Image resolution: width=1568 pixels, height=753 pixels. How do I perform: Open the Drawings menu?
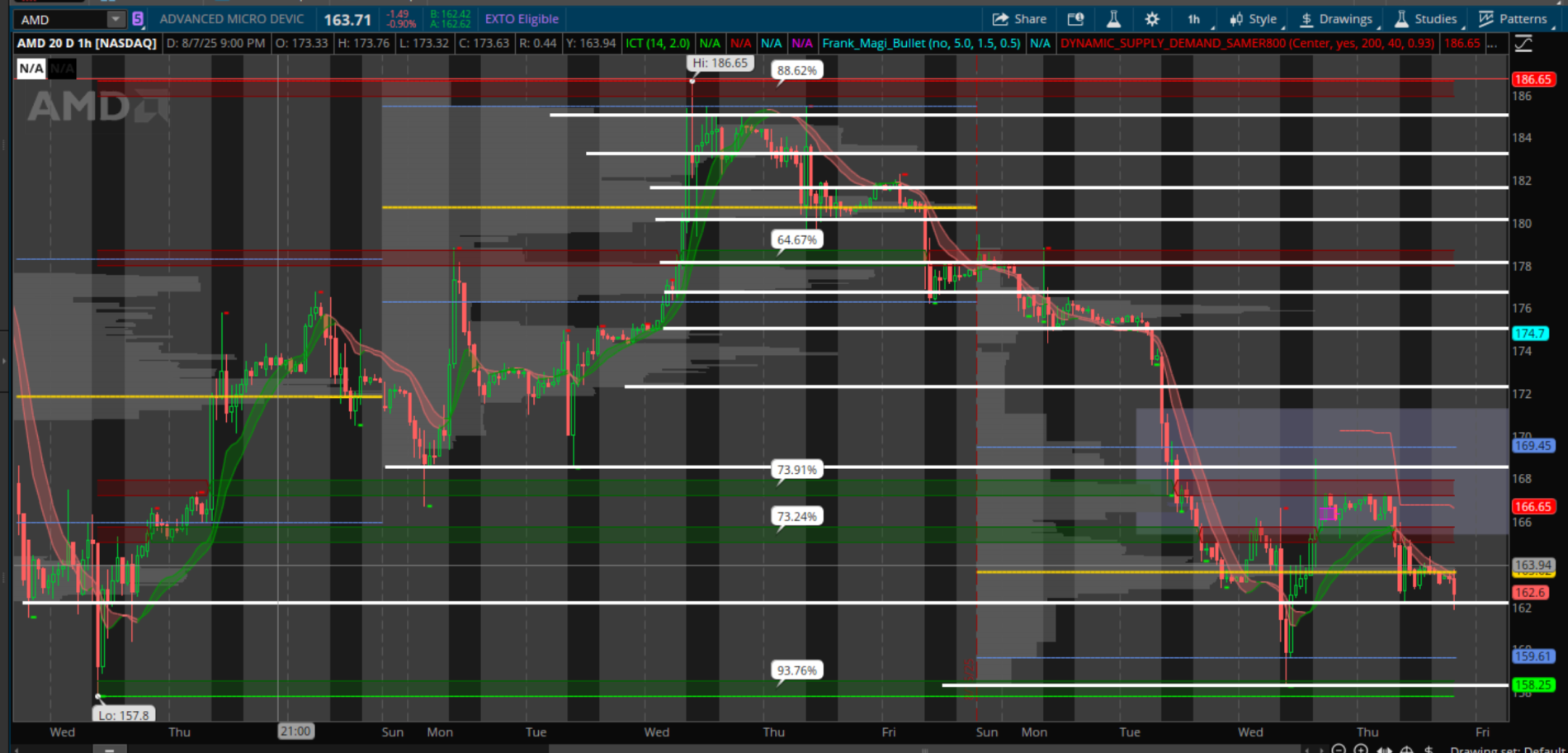[1336, 19]
